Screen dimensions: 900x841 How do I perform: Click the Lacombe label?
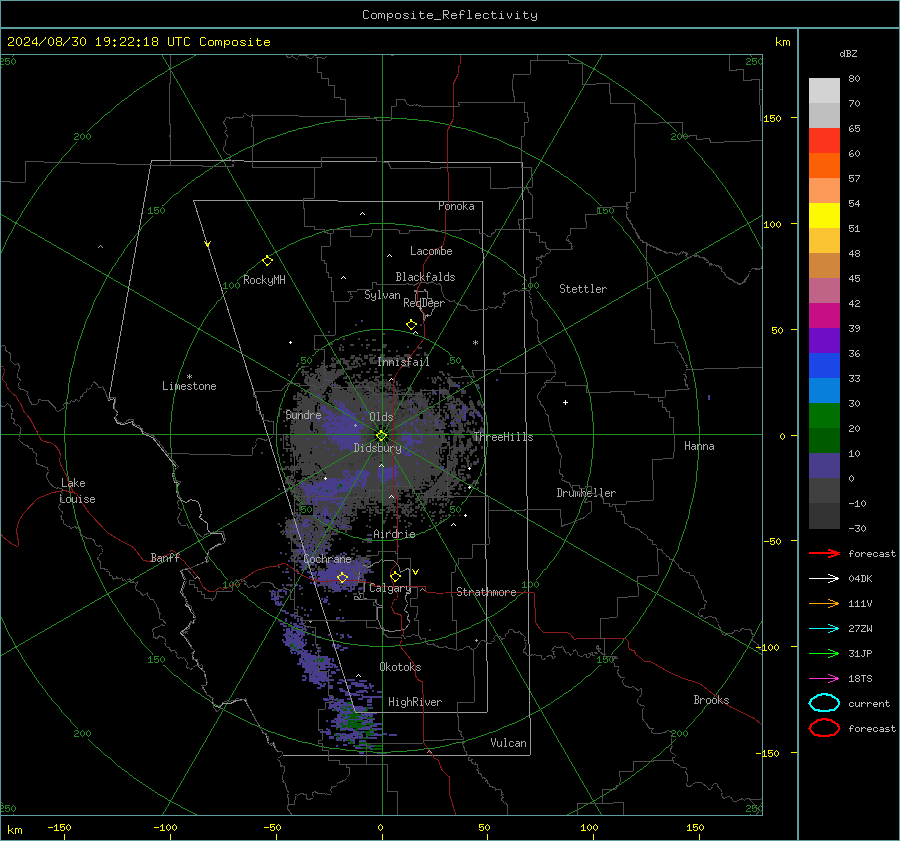pyautogui.click(x=431, y=251)
